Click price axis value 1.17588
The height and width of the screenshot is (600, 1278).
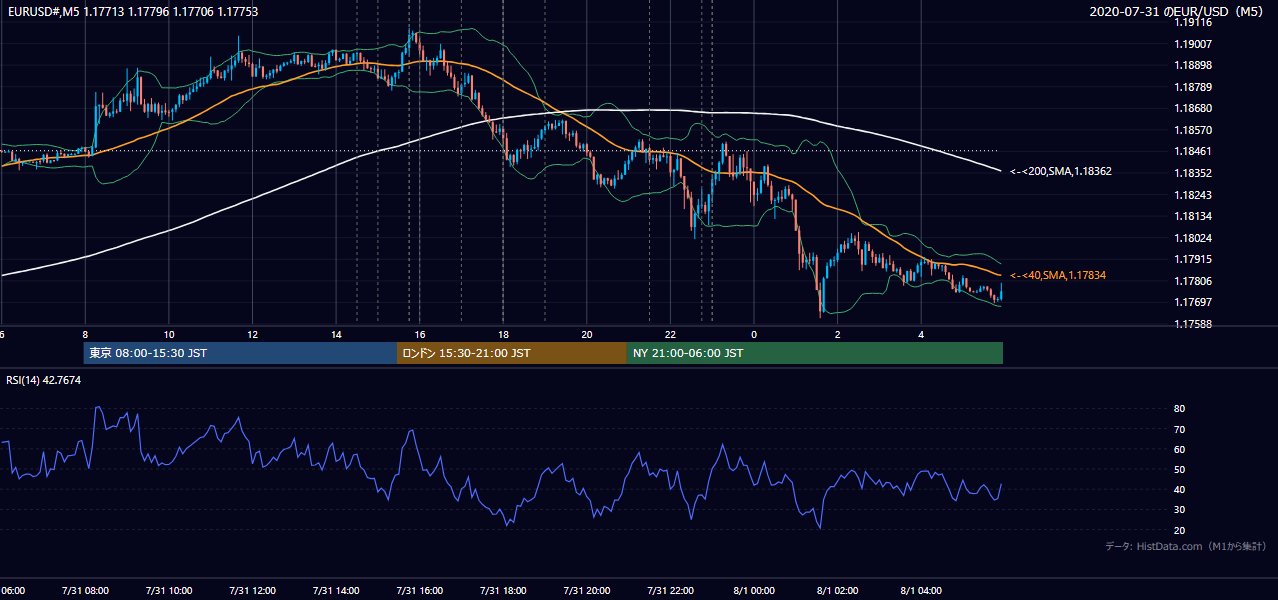click(x=1192, y=324)
